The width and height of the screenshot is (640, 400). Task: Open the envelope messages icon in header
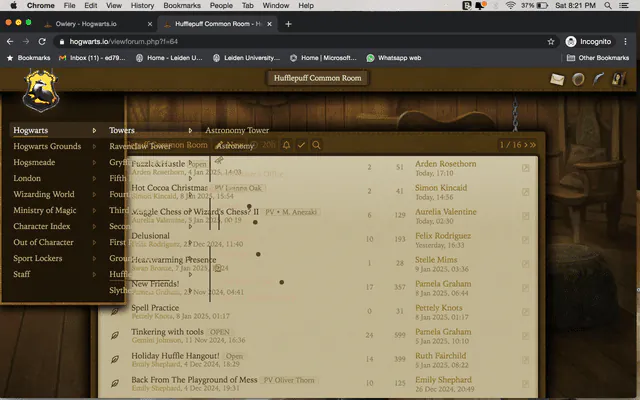557,79
